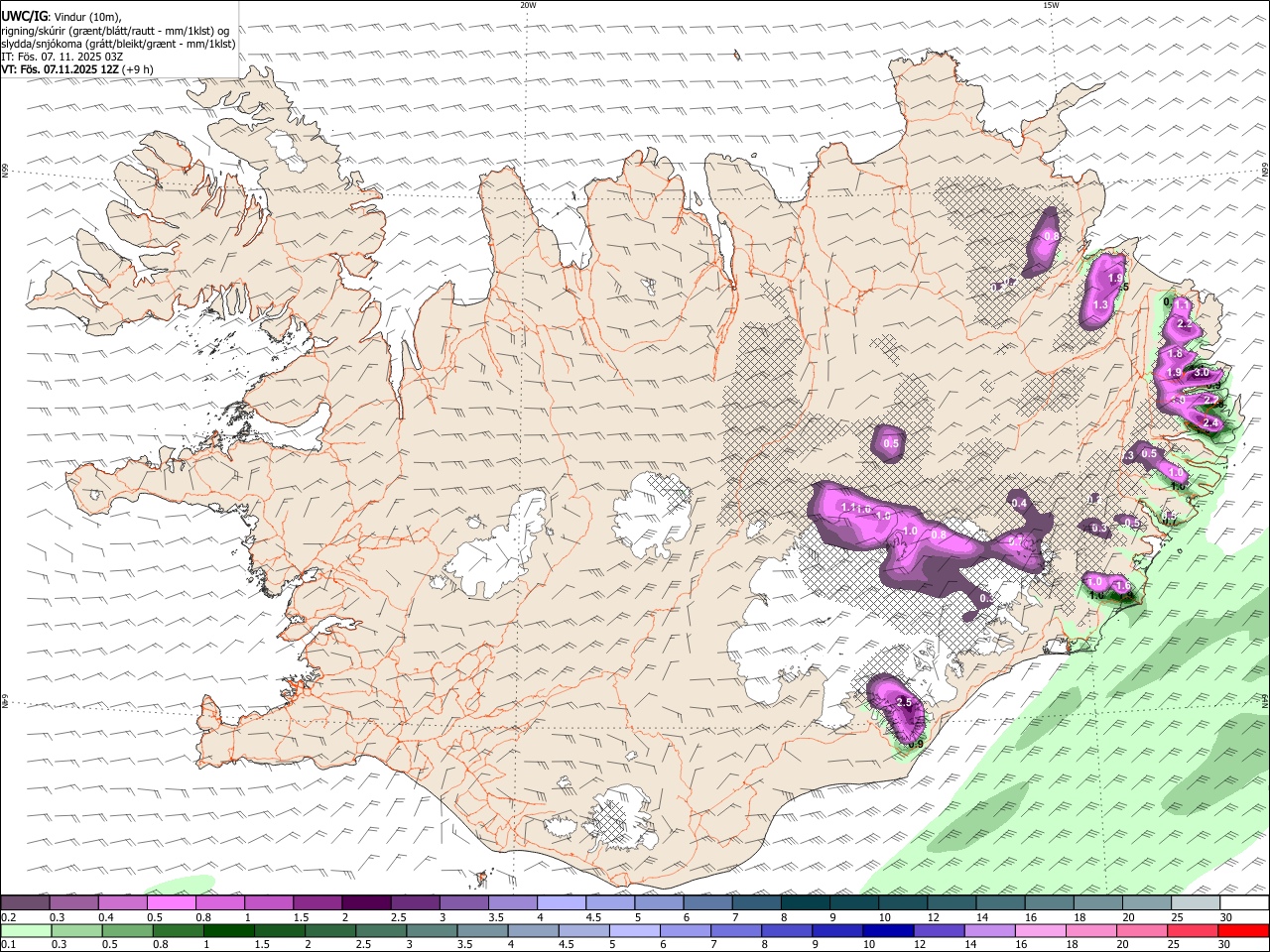Pick the lower legend gray-green swatch at 3
The height and width of the screenshot is (952, 1270).
[x=432, y=930]
